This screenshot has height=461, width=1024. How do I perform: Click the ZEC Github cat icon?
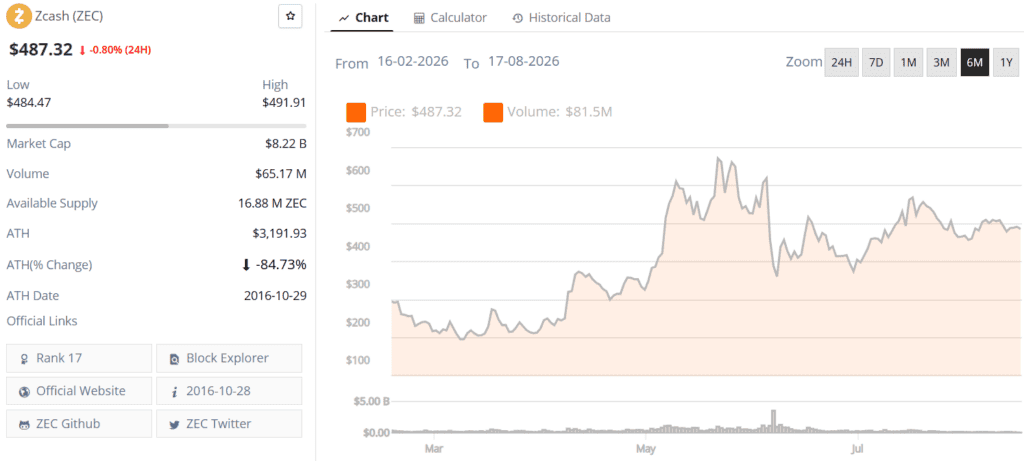coord(25,424)
